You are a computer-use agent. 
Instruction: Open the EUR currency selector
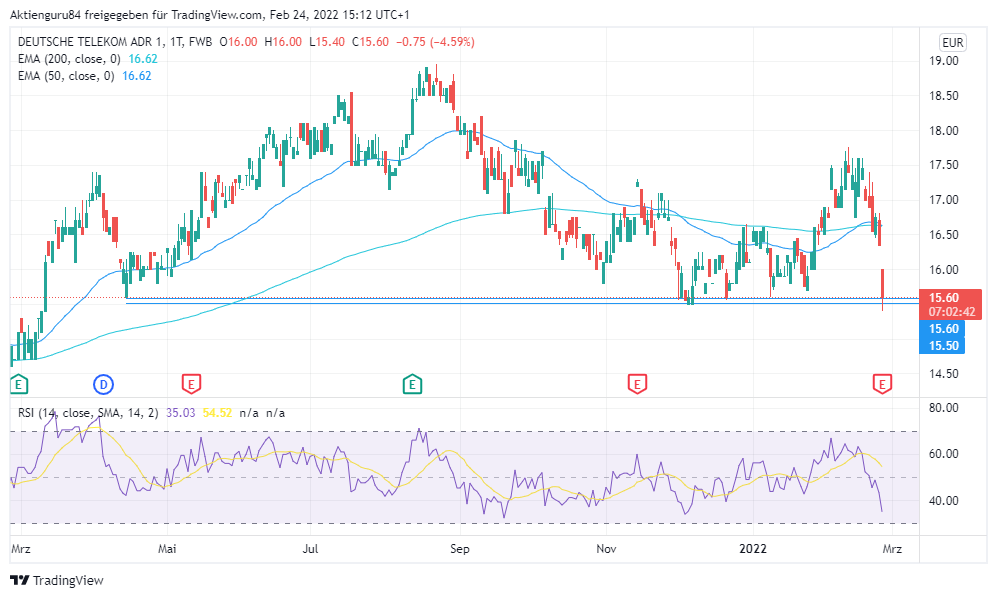click(x=952, y=43)
